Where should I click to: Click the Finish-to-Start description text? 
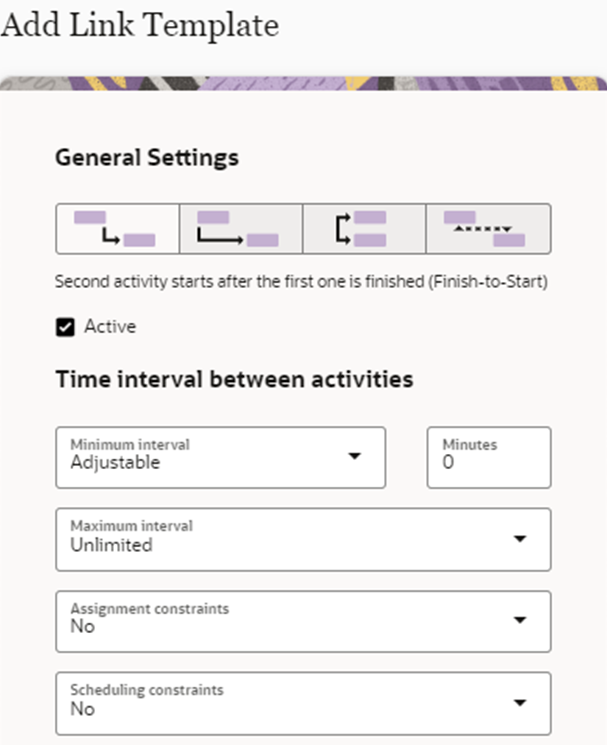point(301,282)
